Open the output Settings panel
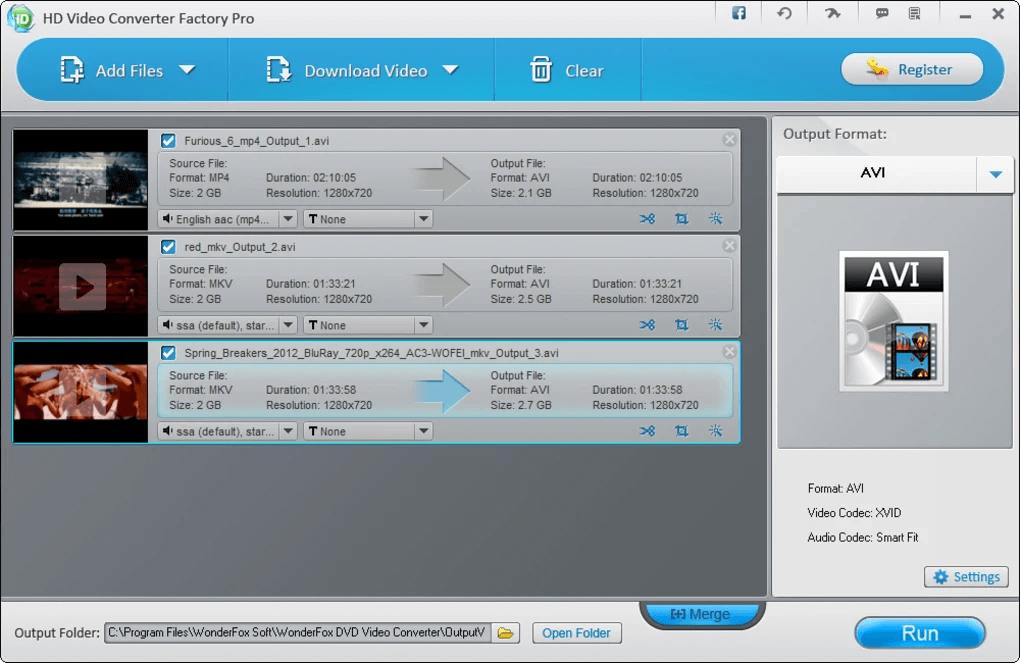The width and height of the screenshot is (1020, 663). [x=965, y=576]
